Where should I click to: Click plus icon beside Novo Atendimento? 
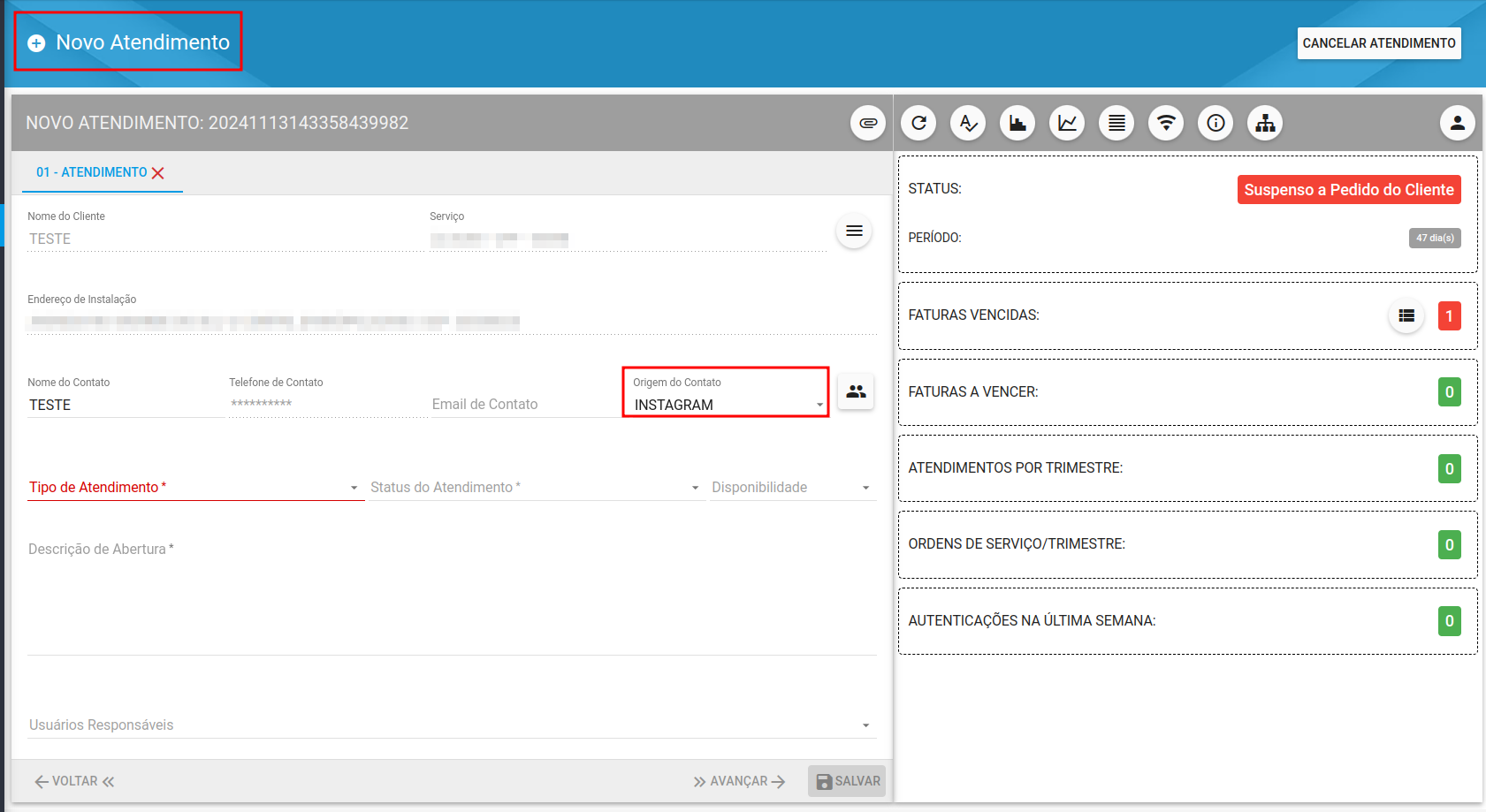(36, 43)
